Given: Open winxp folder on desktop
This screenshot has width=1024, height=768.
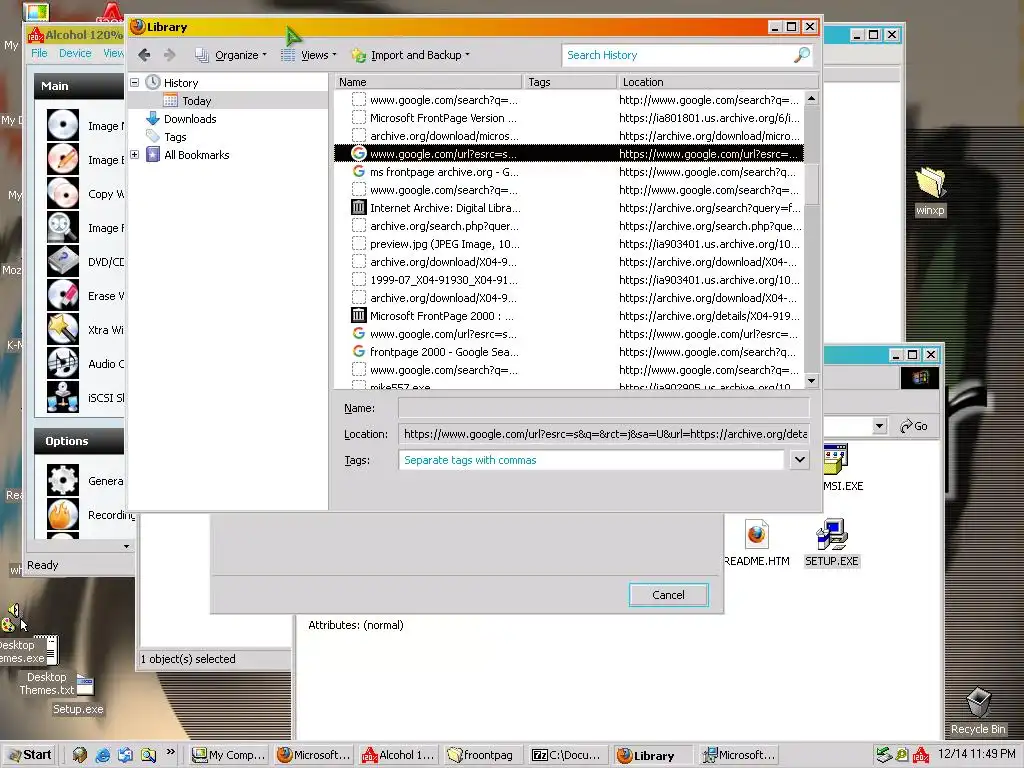Looking at the screenshot, I should (x=930, y=191).
